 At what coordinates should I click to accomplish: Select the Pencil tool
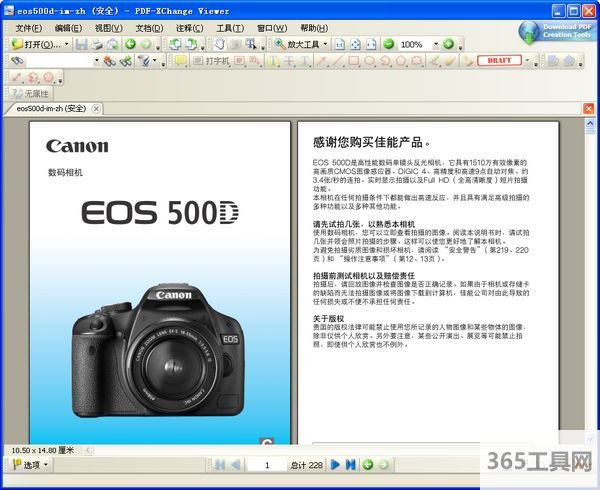[434, 61]
